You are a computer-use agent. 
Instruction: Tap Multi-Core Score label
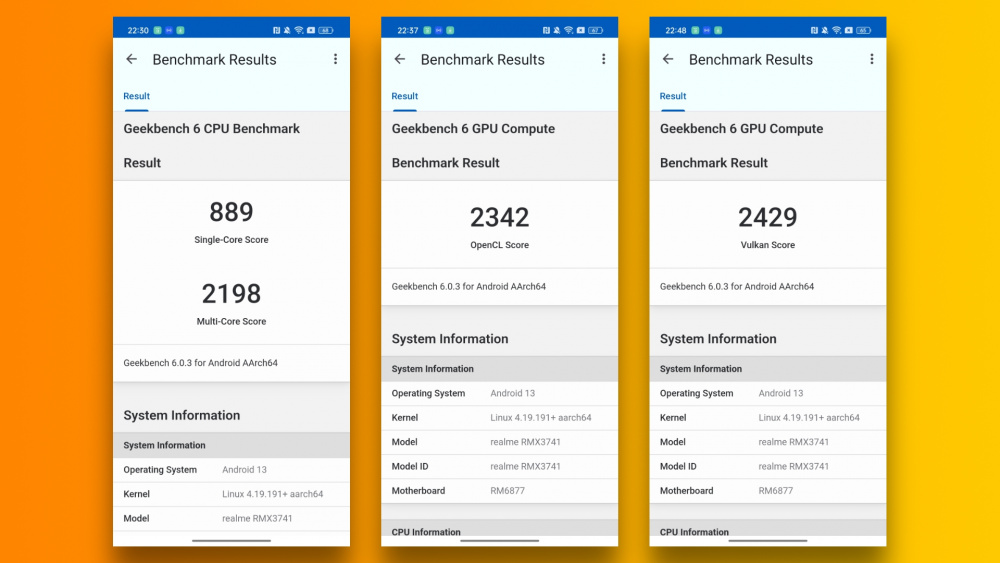click(232, 321)
